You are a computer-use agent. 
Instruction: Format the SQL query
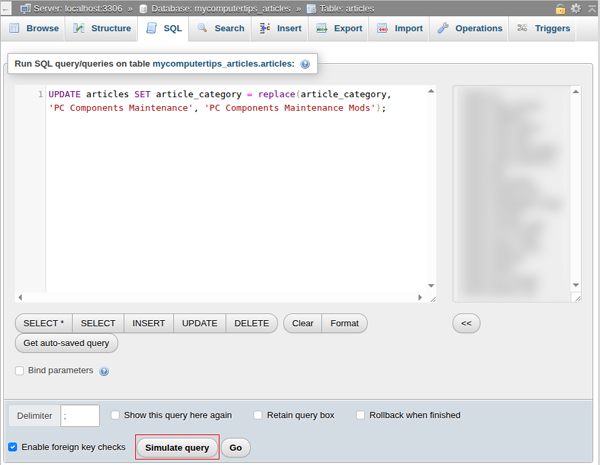[x=344, y=323]
